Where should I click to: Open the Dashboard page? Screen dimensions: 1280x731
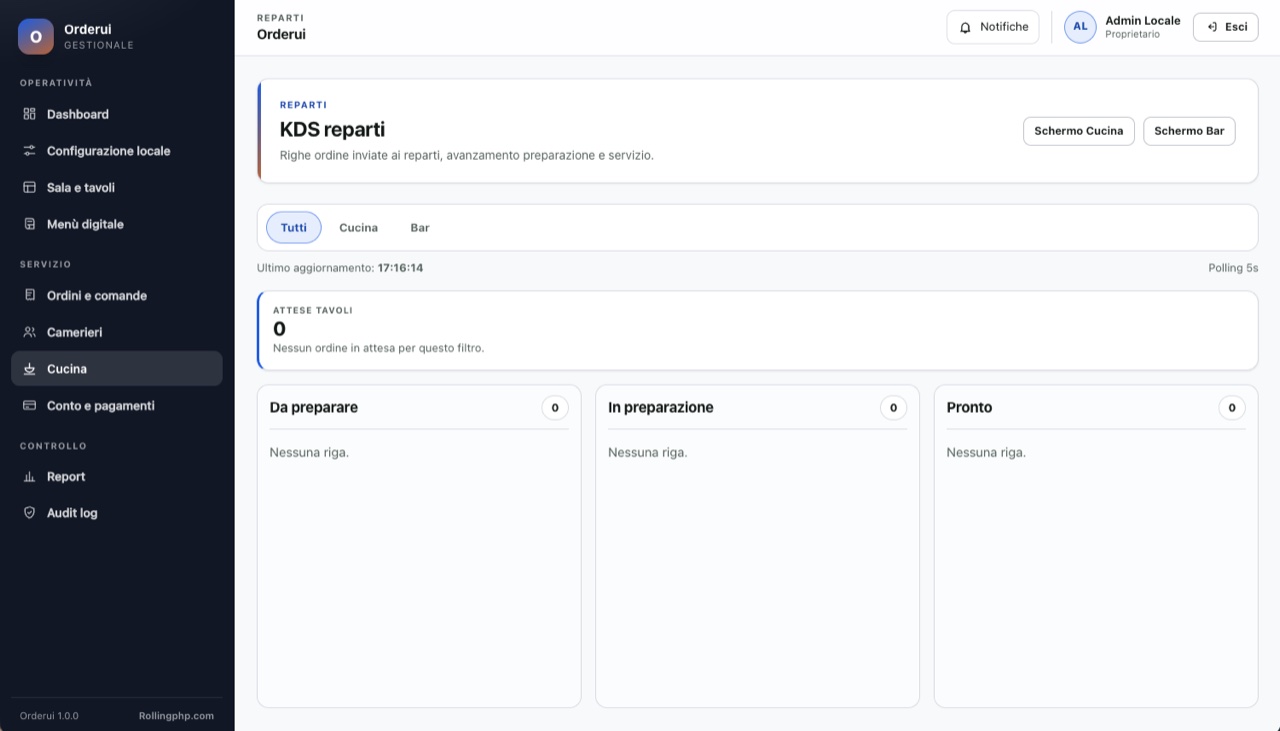[117, 114]
